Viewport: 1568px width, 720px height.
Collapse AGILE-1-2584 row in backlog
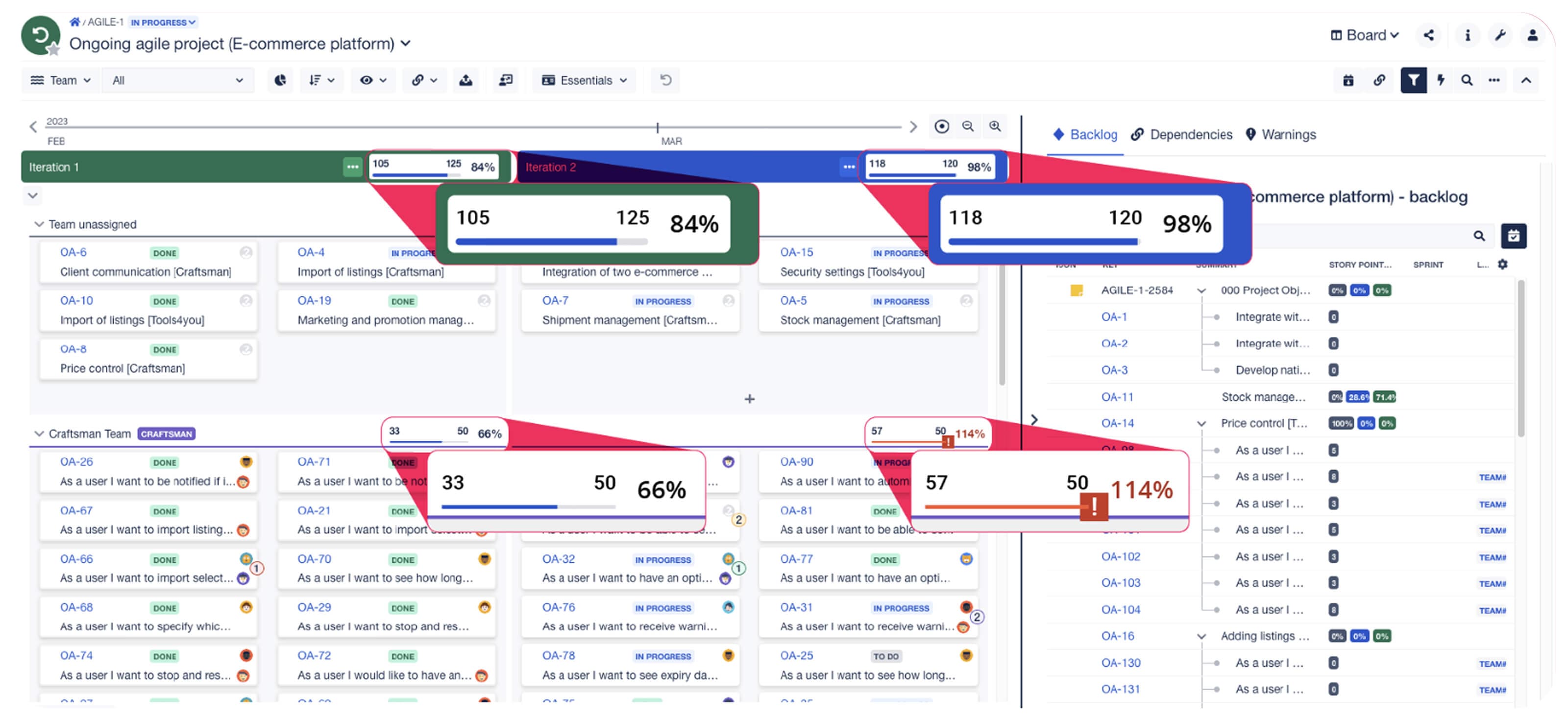(1201, 290)
